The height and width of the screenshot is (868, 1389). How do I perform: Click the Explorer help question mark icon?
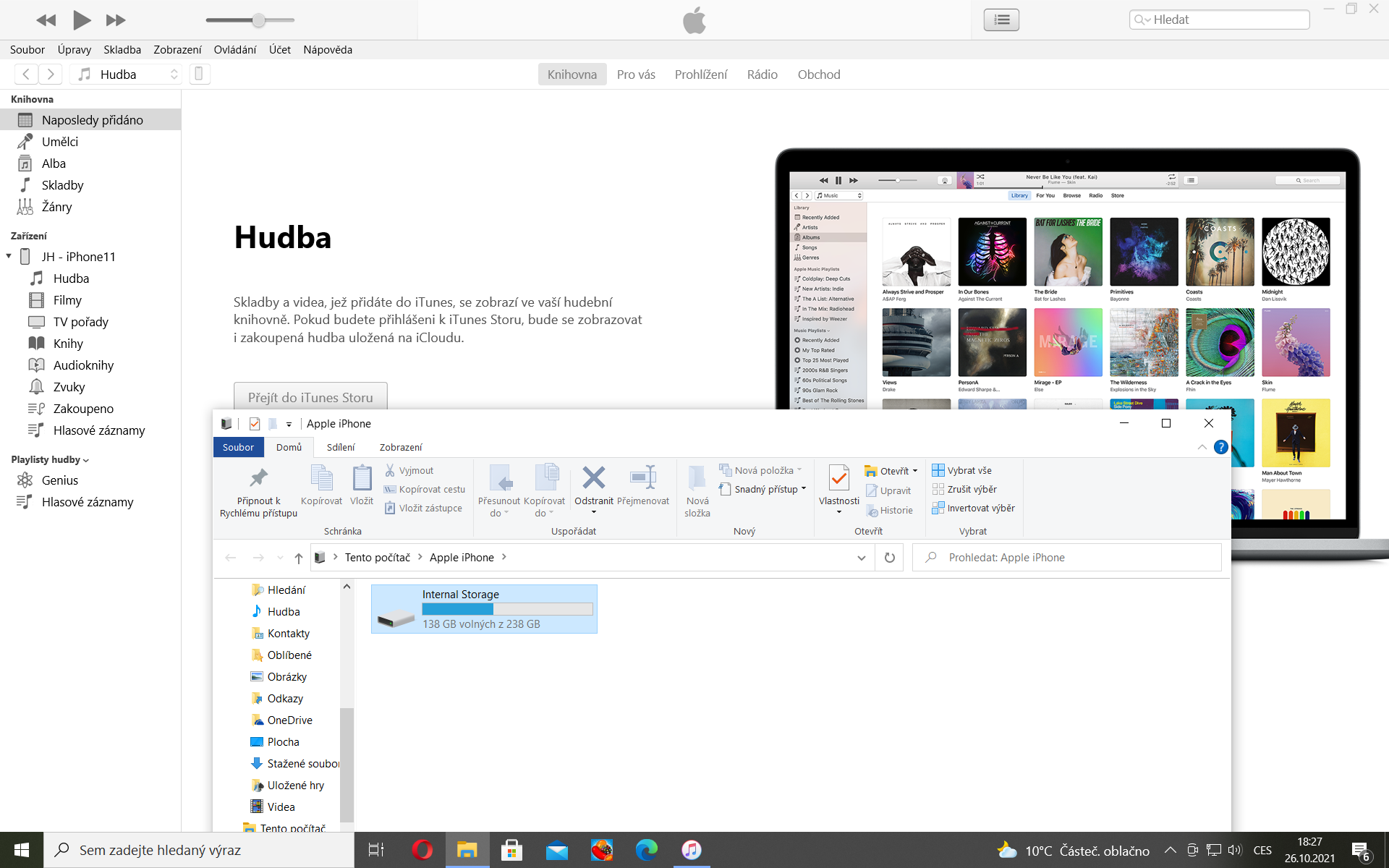1220,447
